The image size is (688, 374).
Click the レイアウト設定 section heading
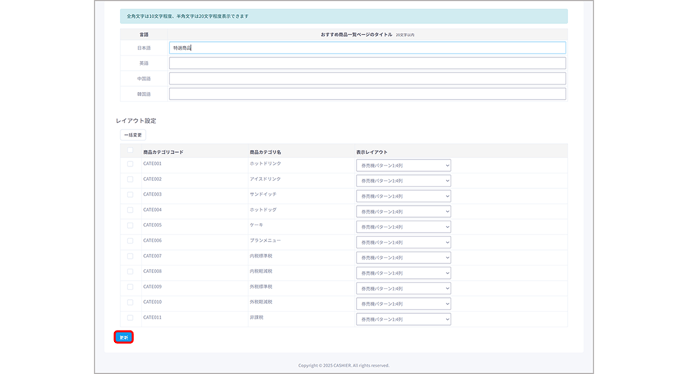[x=136, y=121]
